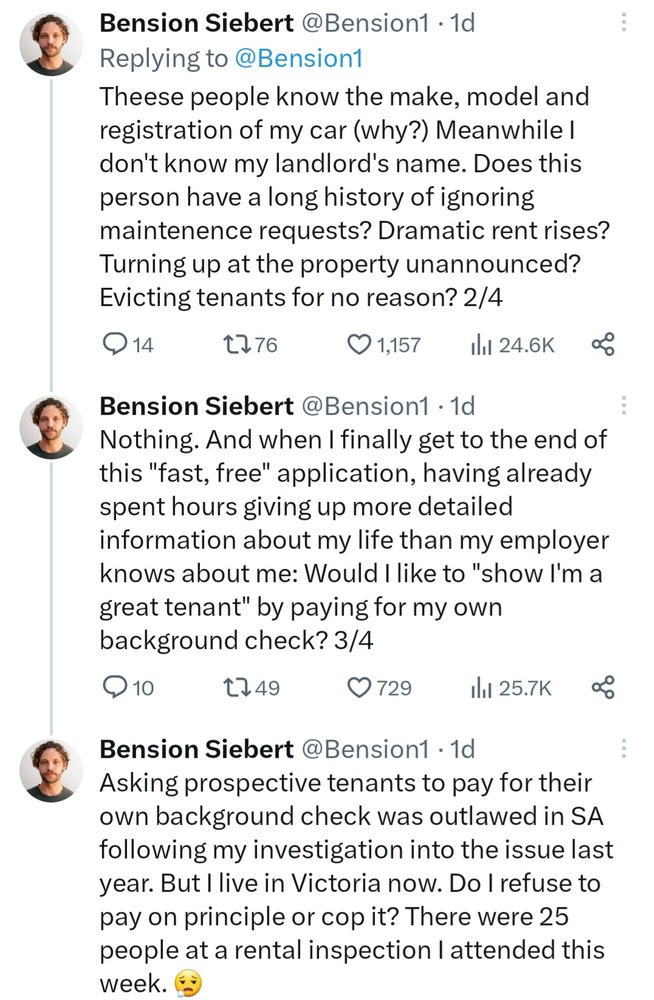Open more options menu on 3/4 tweet
The image size is (654, 1000).
pyautogui.click(x=625, y=406)
